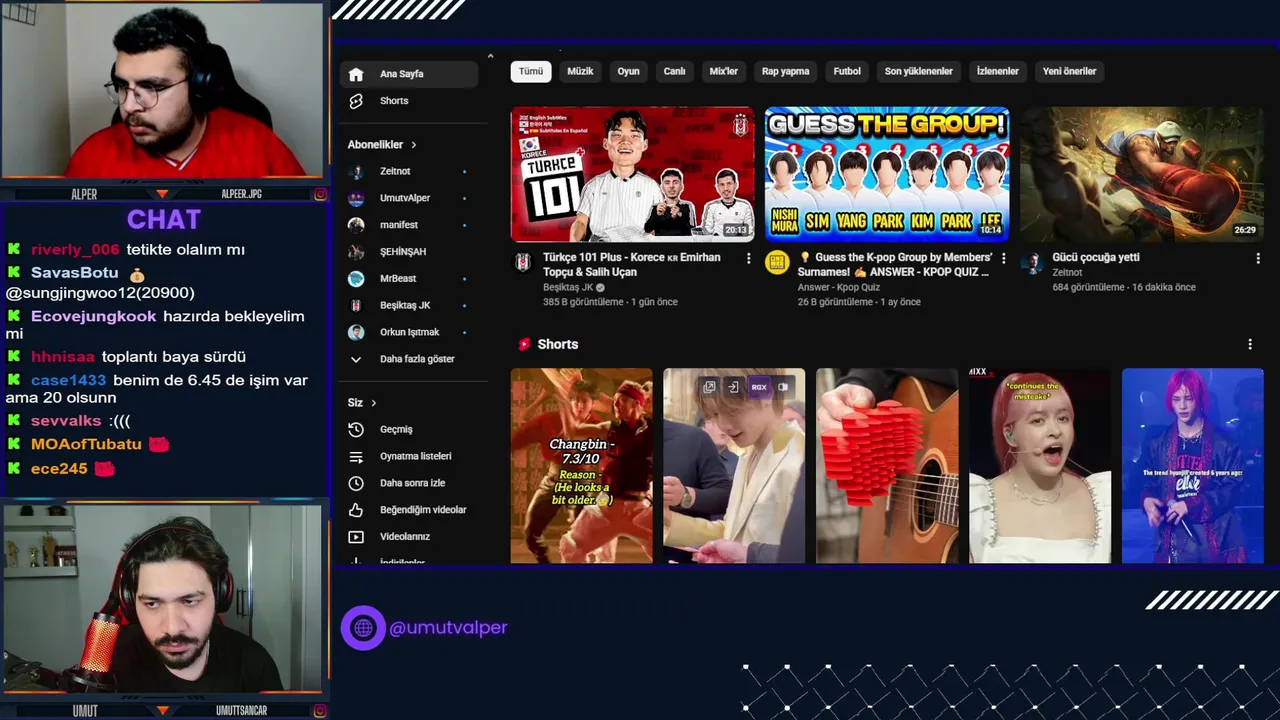Image resolution: width=1280 pixels, height=720 pixels.
Task: Play the Türkçe 101 video thumbnail
Action: click(632, 174)
